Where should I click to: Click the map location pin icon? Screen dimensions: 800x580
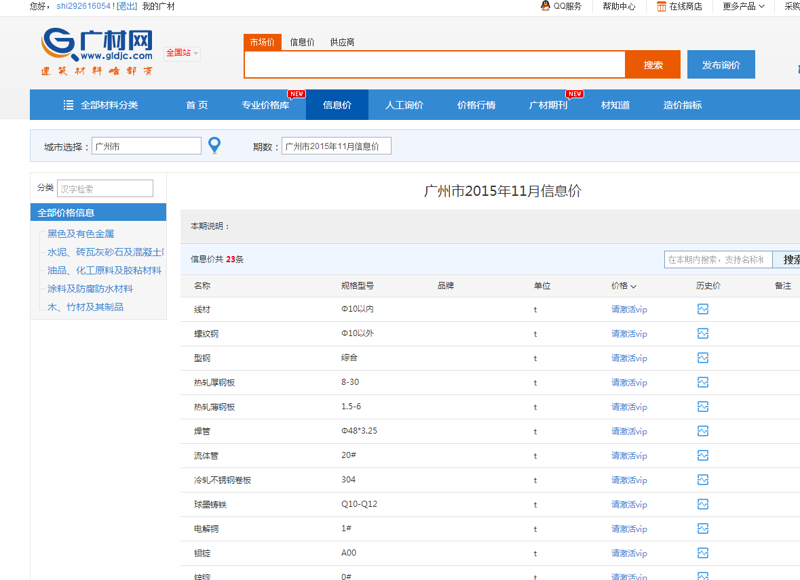tap(215, 146)
